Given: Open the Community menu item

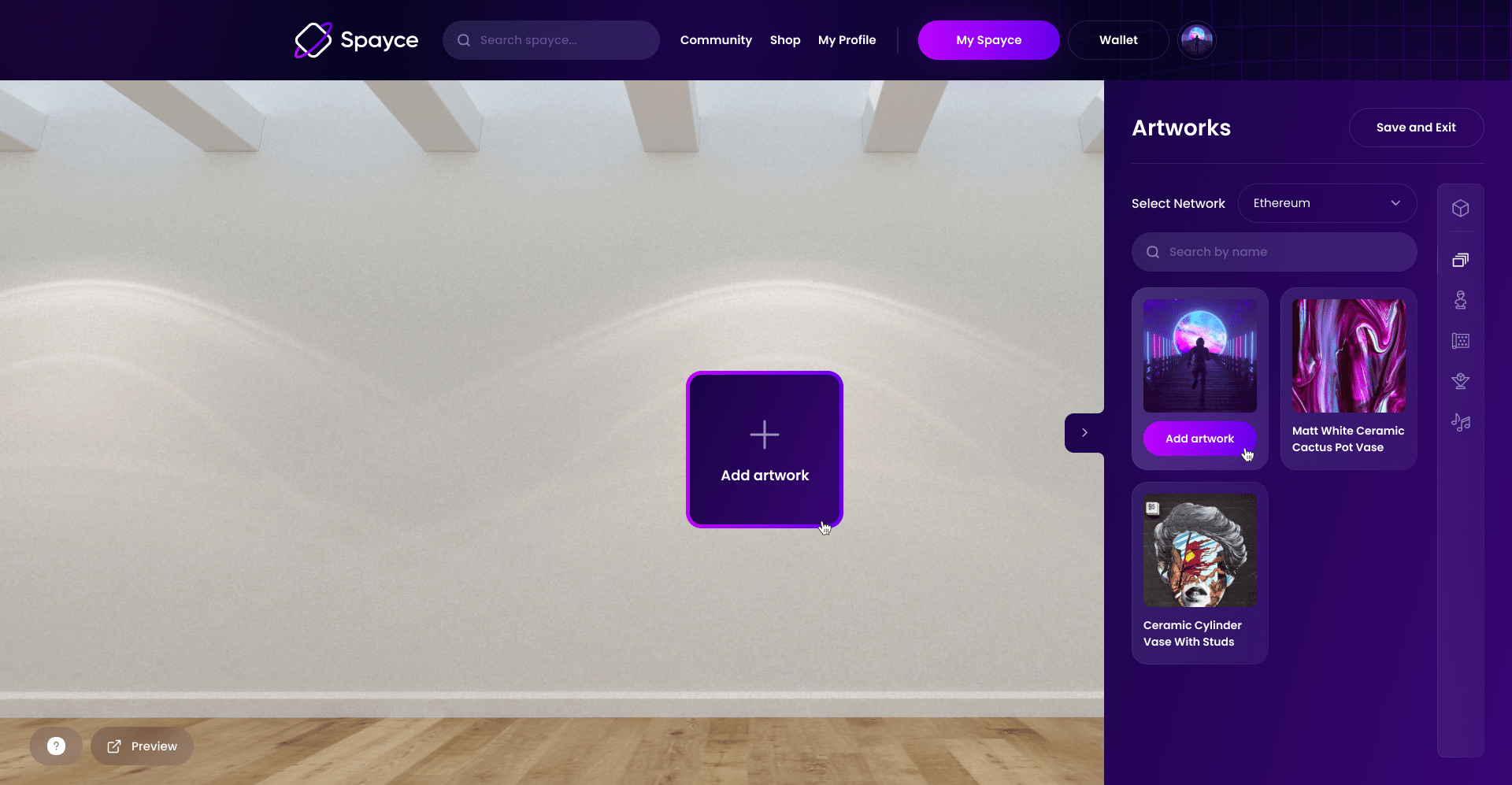Looking at the screenshot, I should click(x=716, y=40).
